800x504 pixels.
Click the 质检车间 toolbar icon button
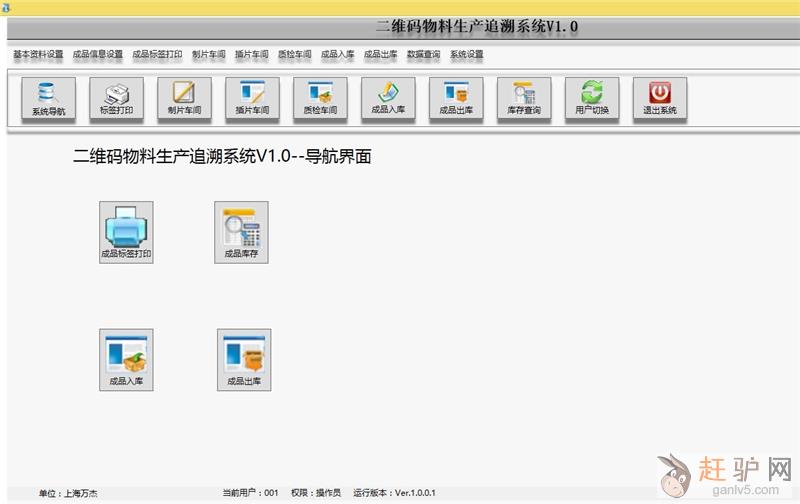coord(320,100)
